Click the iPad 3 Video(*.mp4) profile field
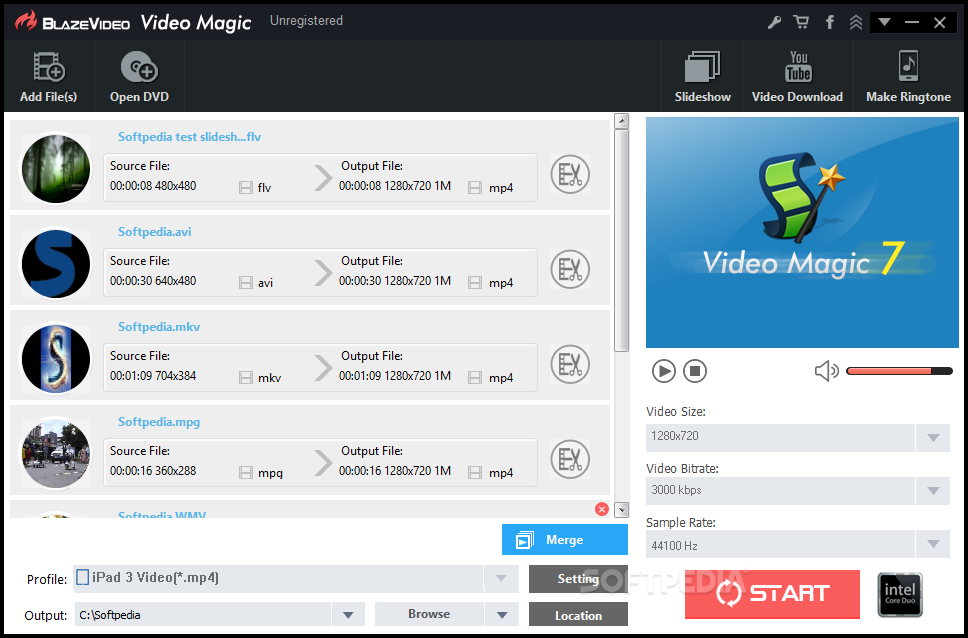The width and height of the screenshot is (968, 638). [x=278, y=579]
